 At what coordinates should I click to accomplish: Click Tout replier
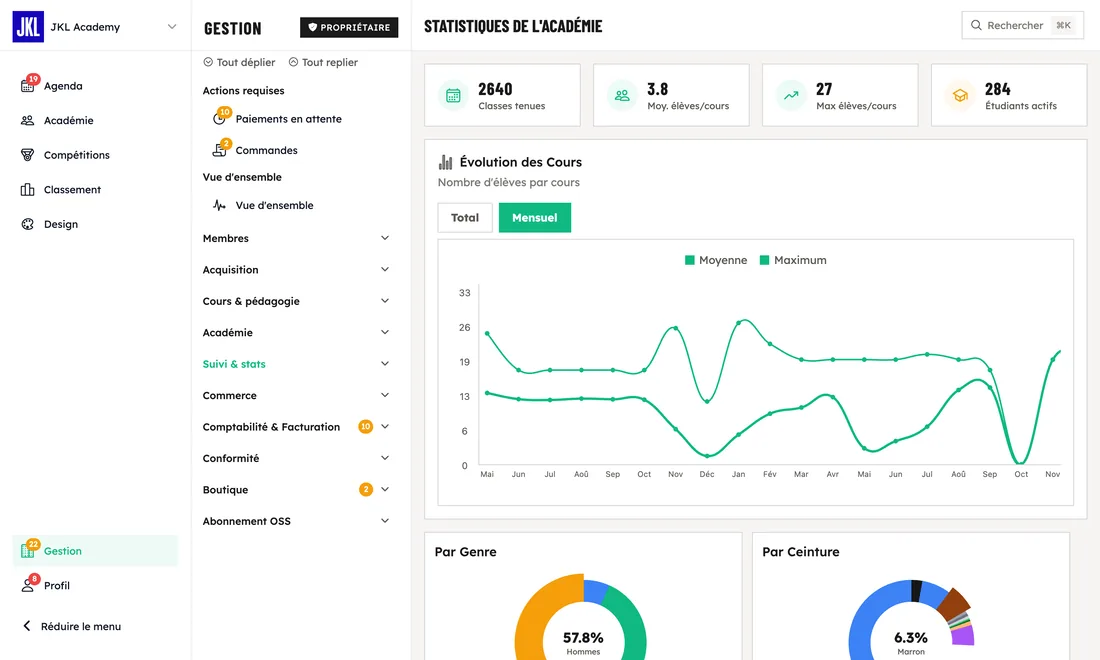[x=323, y=62]
